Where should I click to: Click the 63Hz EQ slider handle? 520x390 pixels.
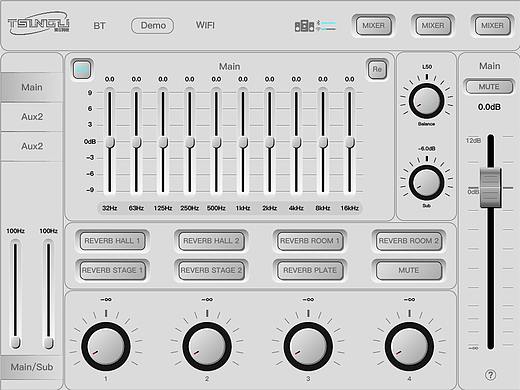pos(136,142)
